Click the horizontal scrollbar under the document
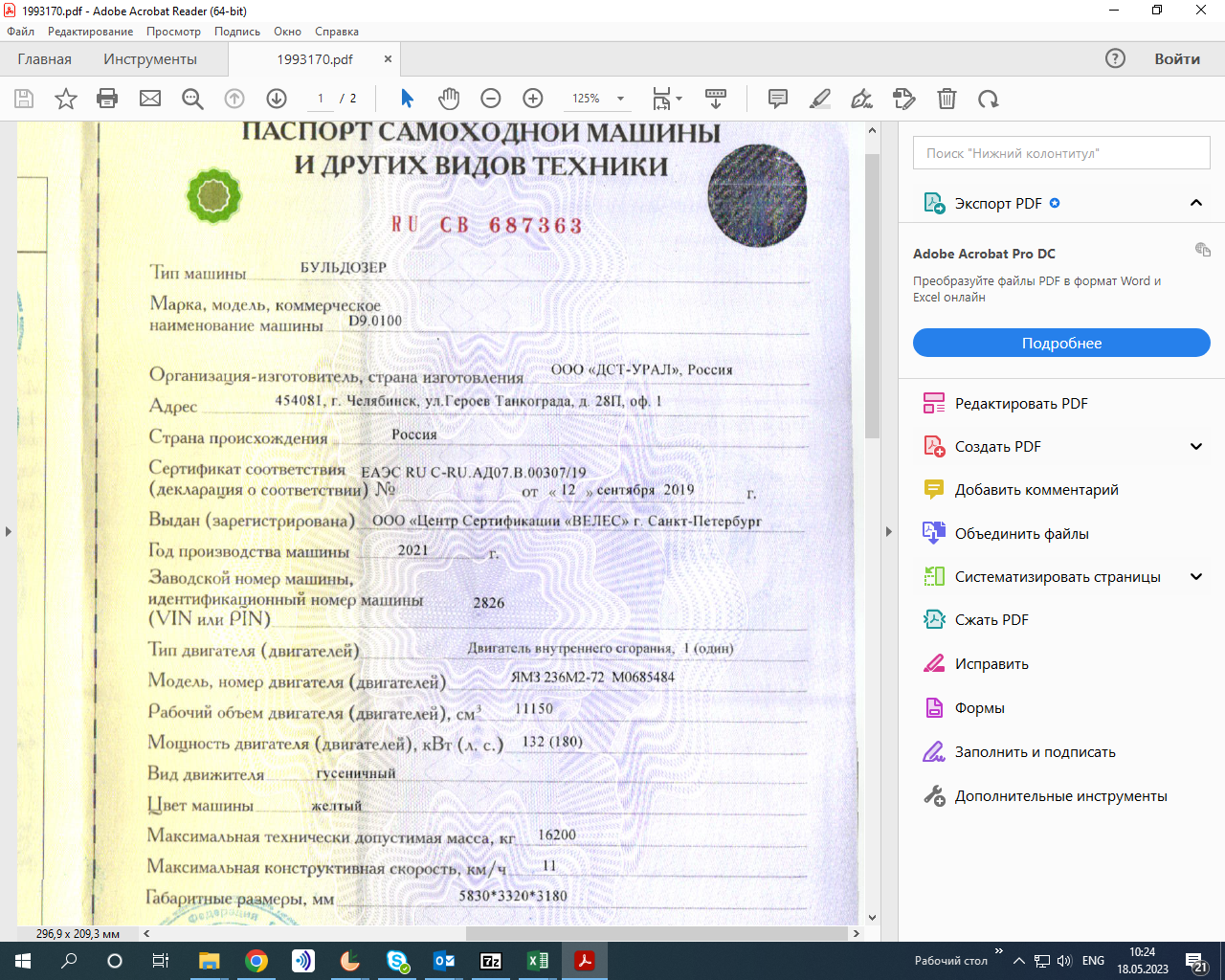 coord(657,933)
